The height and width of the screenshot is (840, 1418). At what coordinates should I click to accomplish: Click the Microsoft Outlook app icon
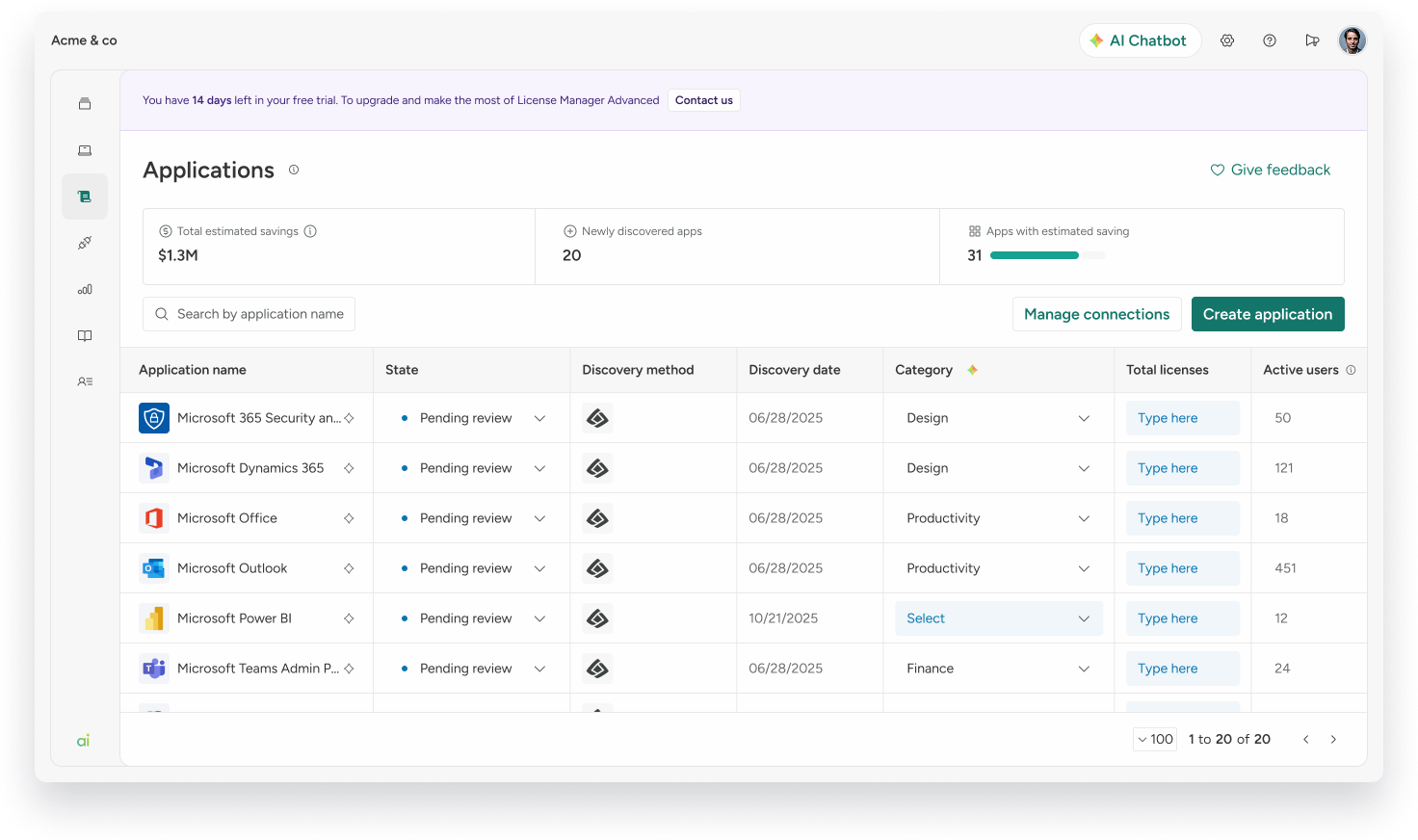coord(154,568)
